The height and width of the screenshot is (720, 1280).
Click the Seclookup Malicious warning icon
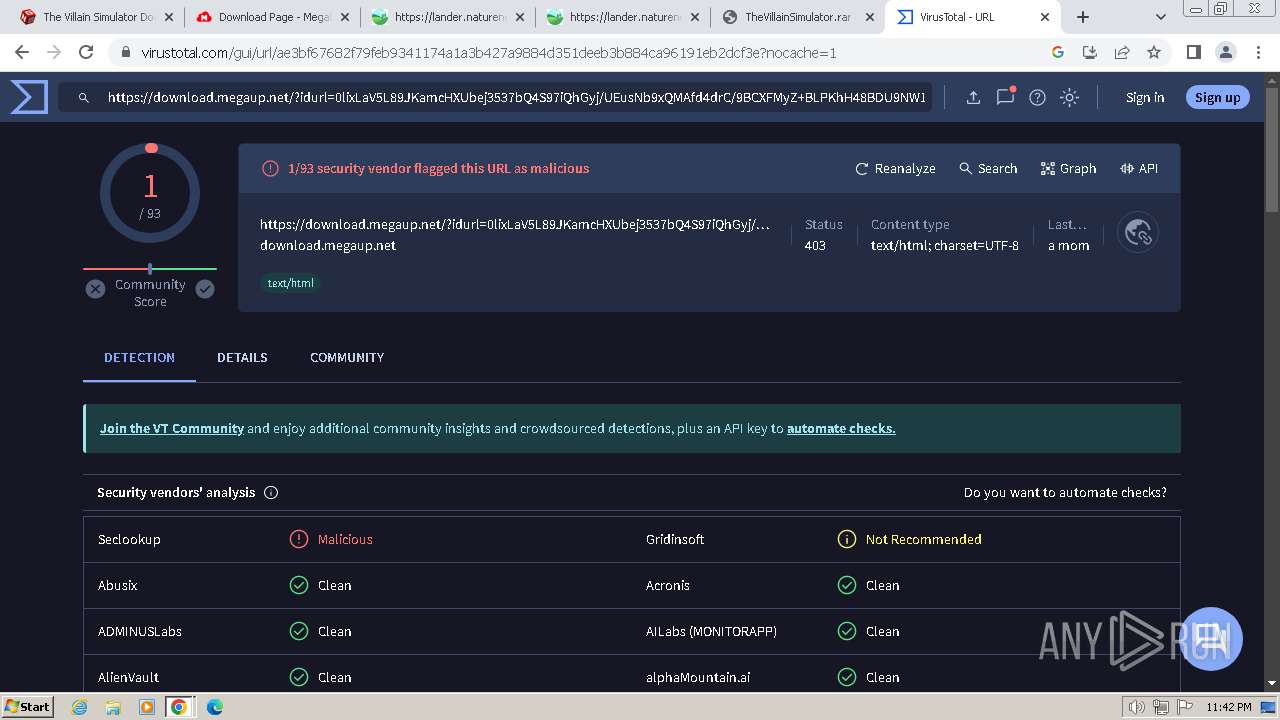coord(299,539)
